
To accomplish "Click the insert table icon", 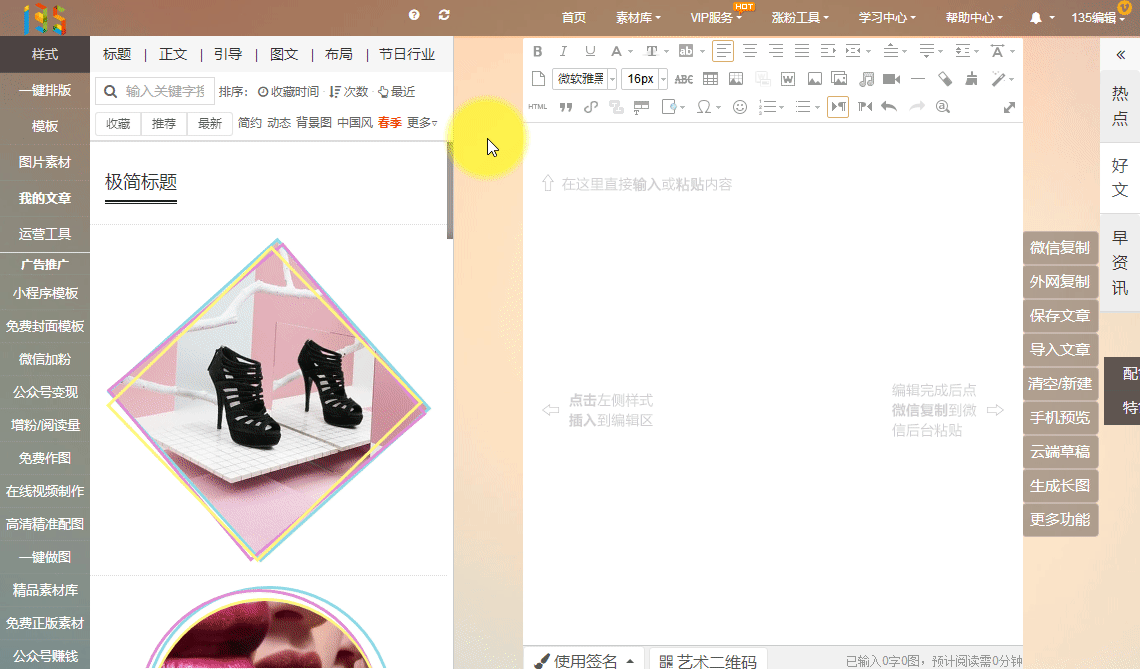I will pos(710,79).
